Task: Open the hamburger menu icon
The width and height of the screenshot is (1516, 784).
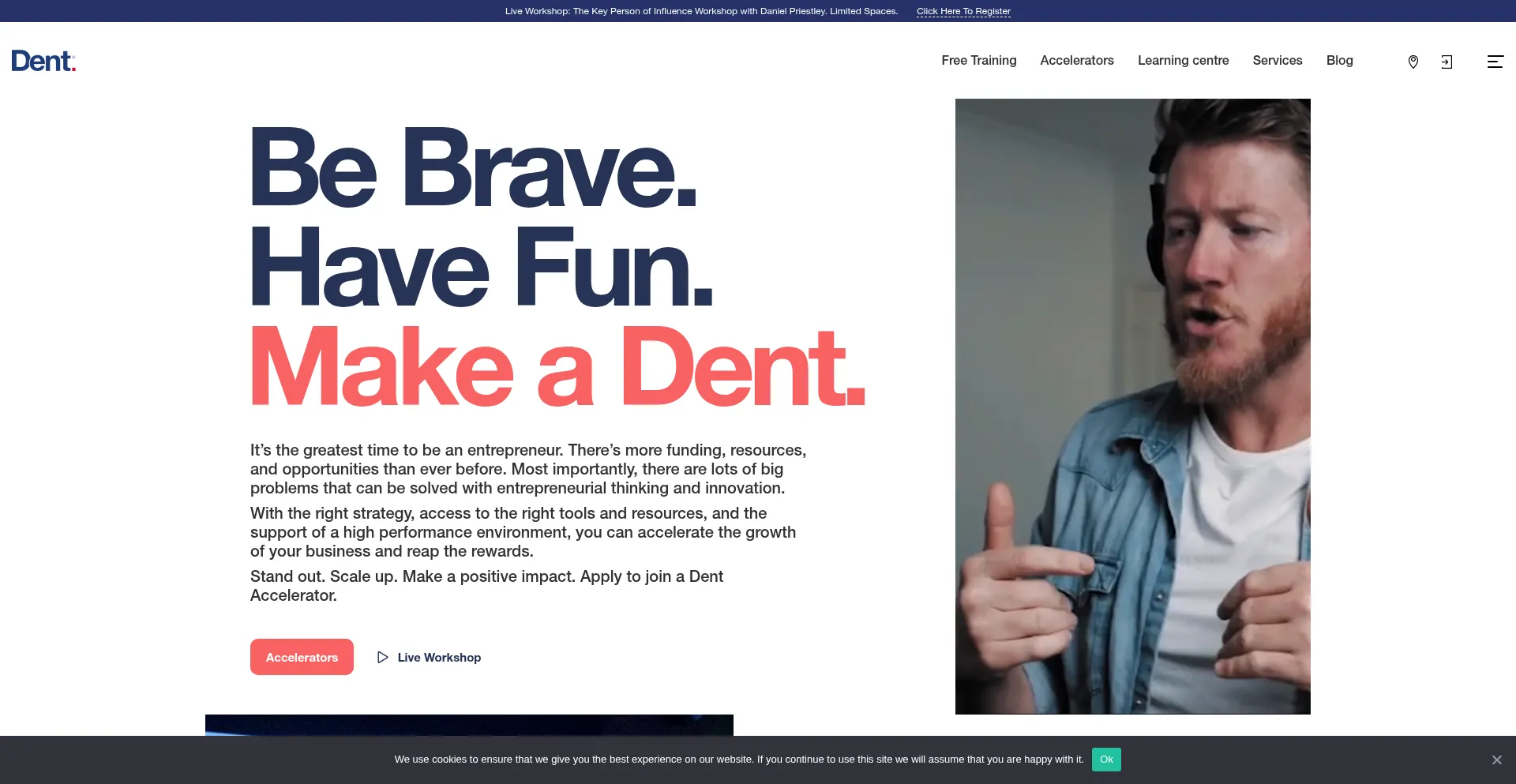Action: click(x=1495, y=62)
